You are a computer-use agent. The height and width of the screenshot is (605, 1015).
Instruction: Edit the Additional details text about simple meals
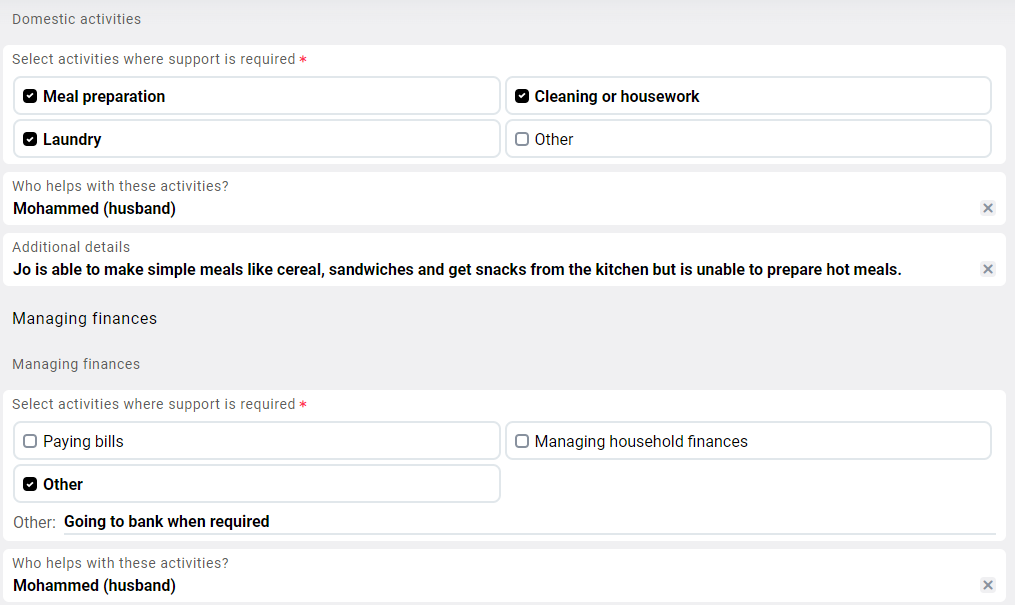click(457, 269)
